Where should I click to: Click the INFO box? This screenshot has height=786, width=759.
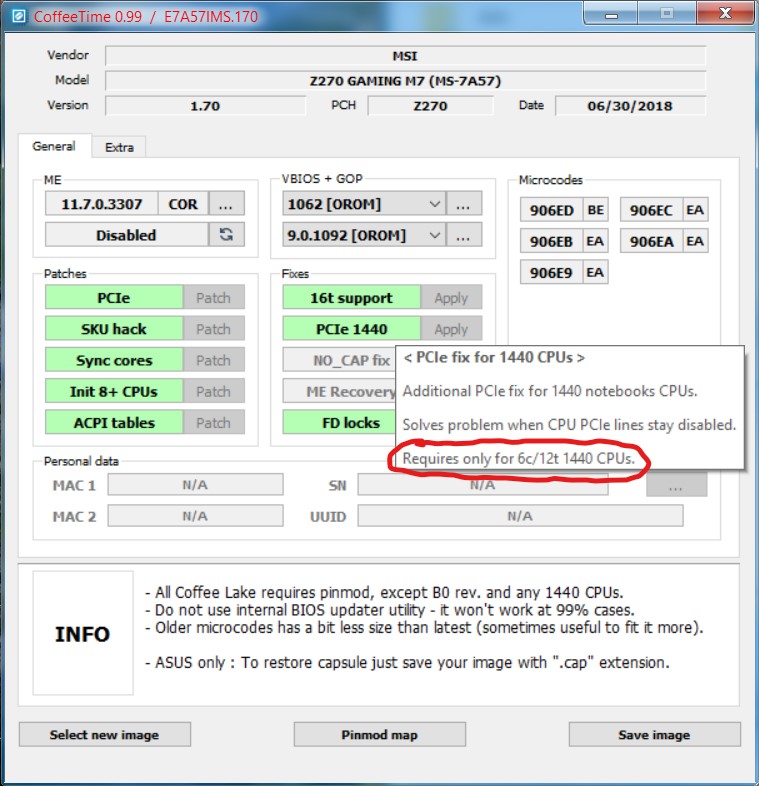[83, 633]
